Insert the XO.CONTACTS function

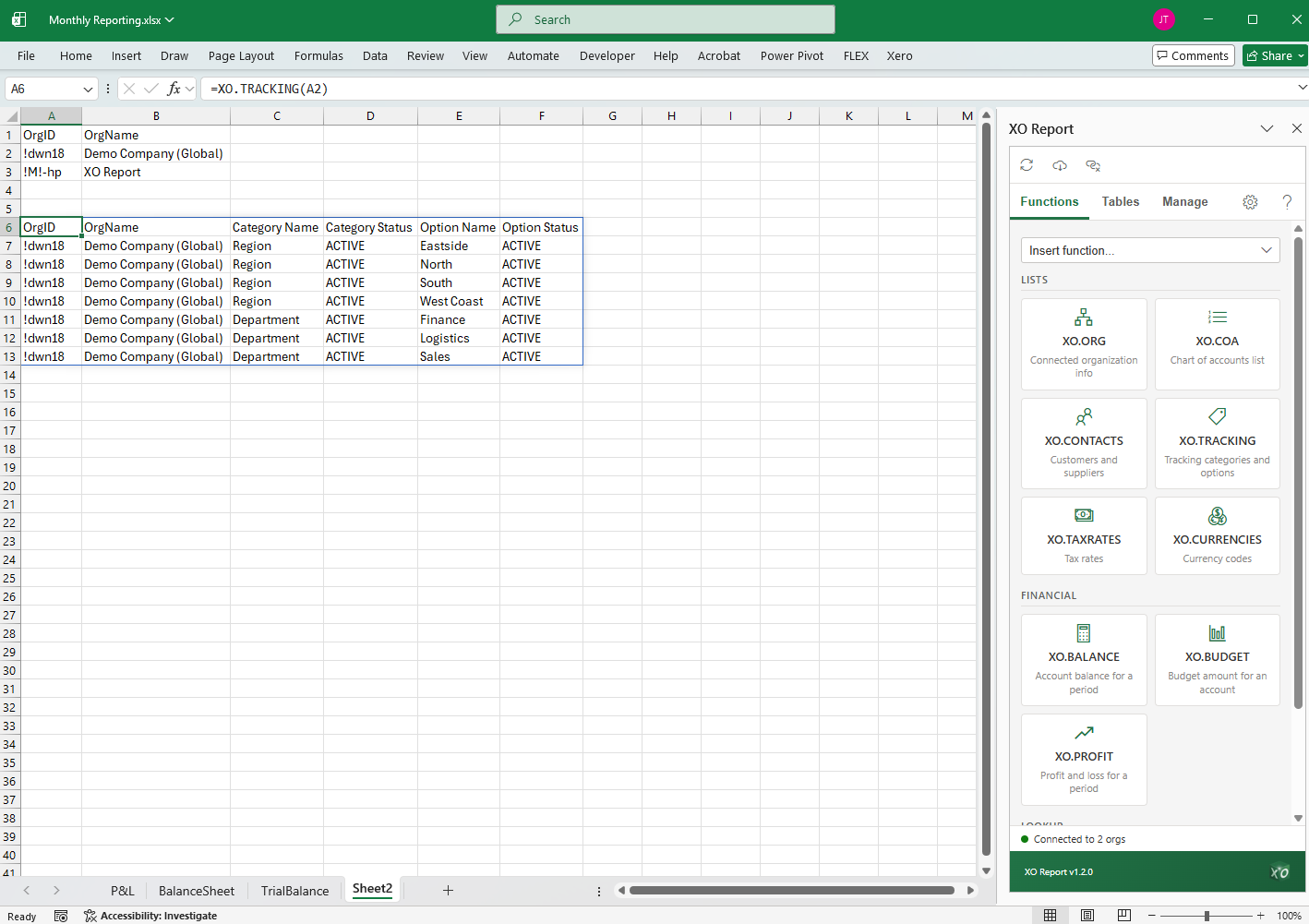tap(1084, 443)
